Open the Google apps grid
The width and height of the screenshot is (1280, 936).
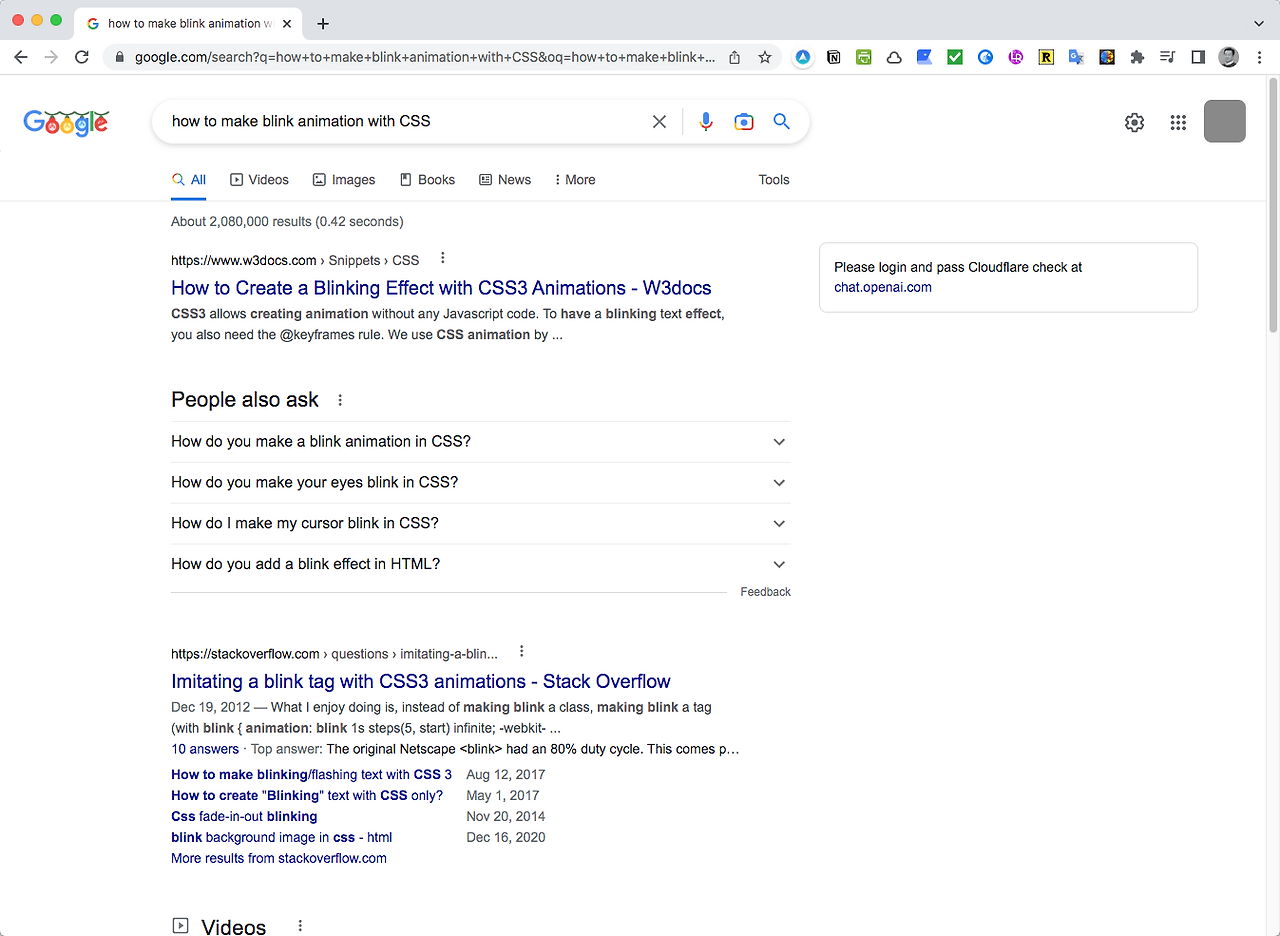1178,122
